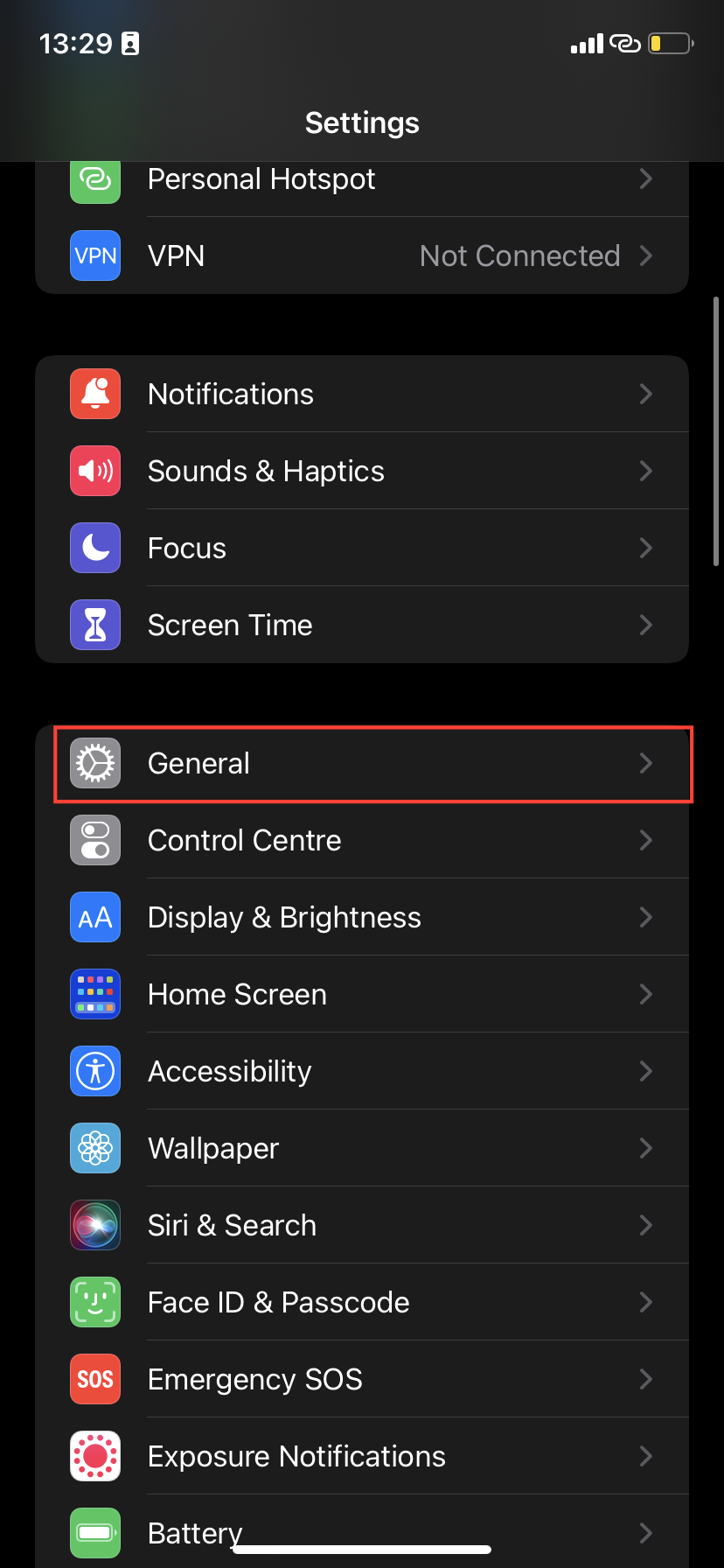This screenshot has height=1568, width=724.
Task: Tap the VPN Not Connected status
Action: click(519, 256)
